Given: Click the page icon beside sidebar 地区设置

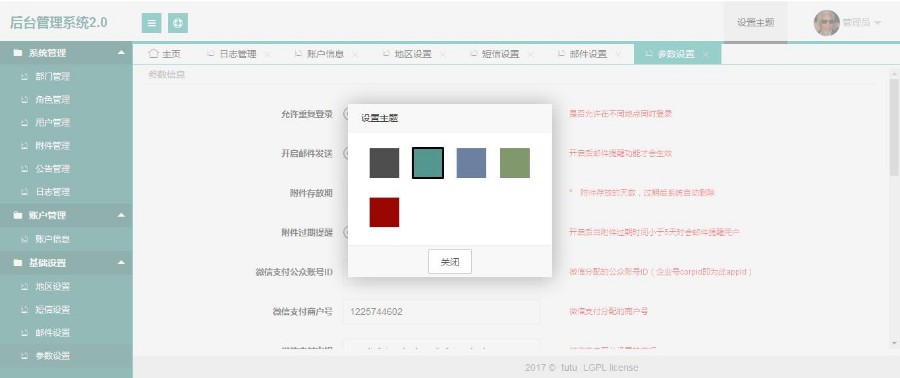Looking at the screenshot, I should [x=24, y=286].
